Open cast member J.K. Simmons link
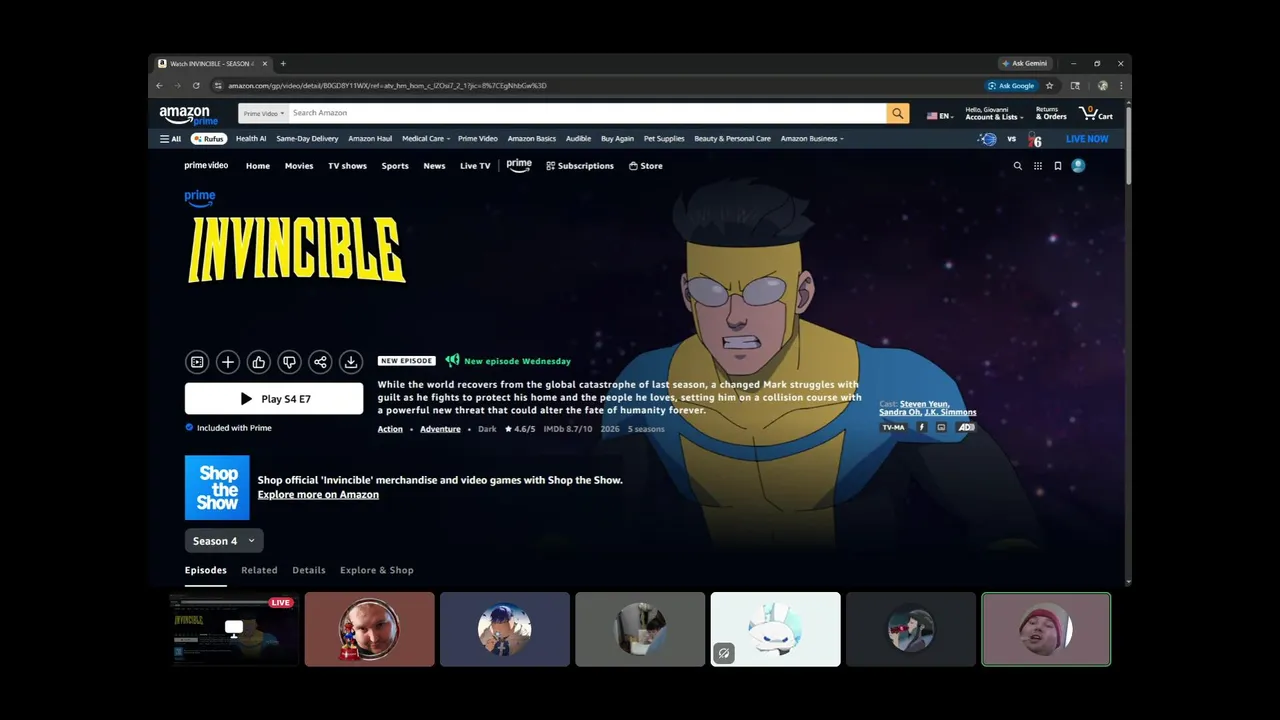1280x720 pixels. (950, 412)
